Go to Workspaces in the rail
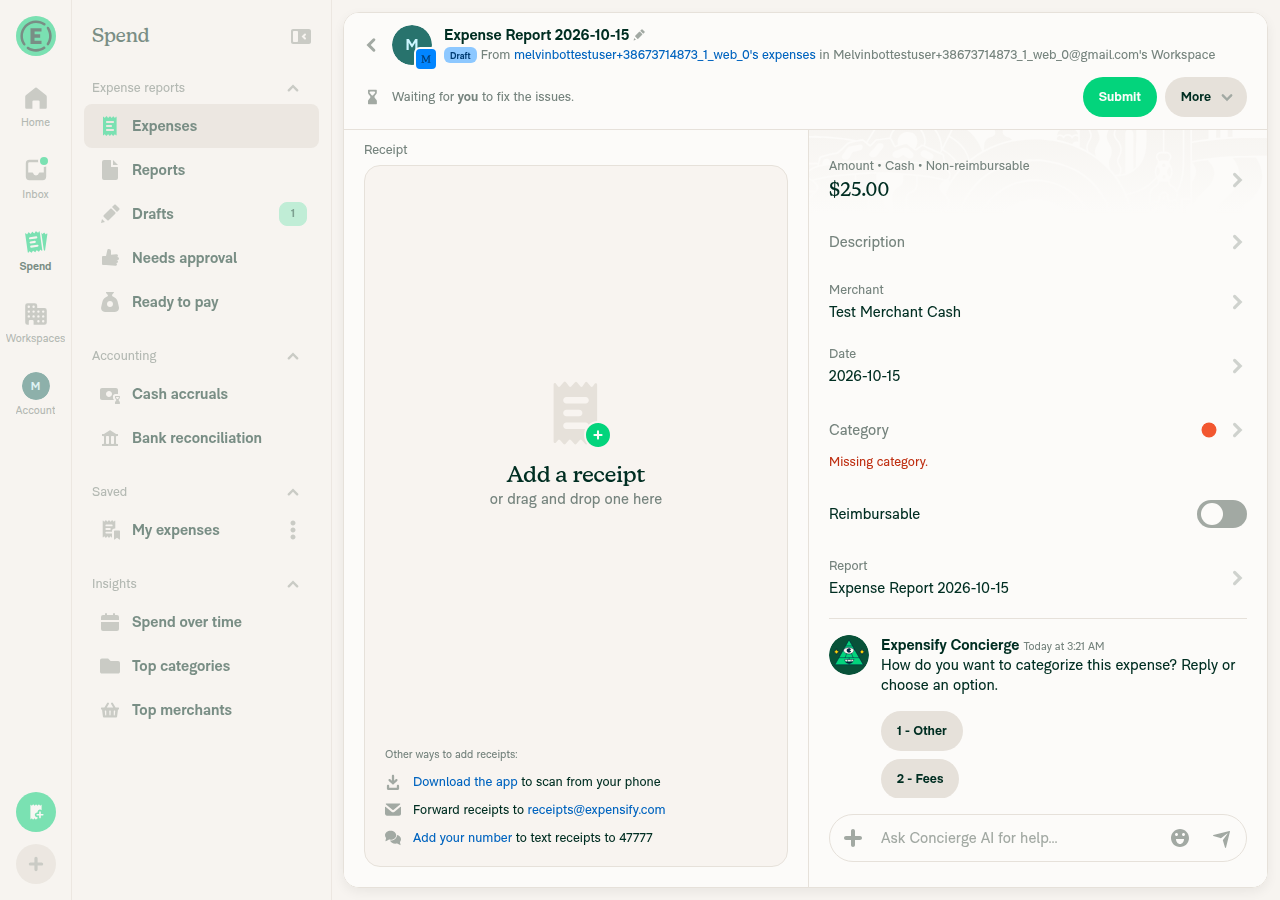 point(36,323)
